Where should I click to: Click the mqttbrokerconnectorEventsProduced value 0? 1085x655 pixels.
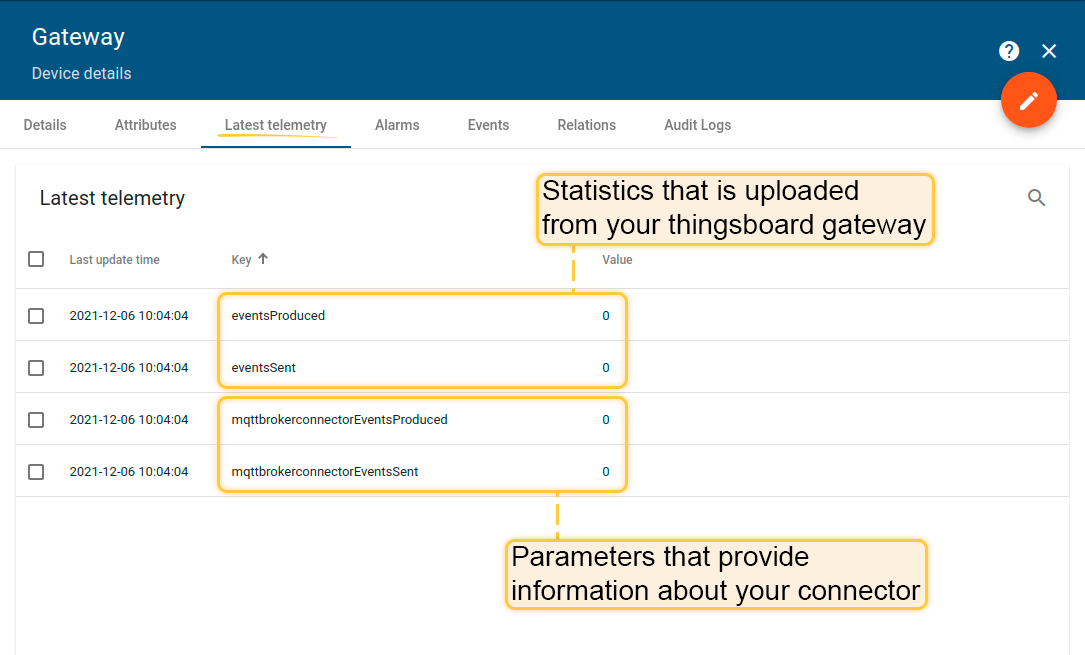606,420
